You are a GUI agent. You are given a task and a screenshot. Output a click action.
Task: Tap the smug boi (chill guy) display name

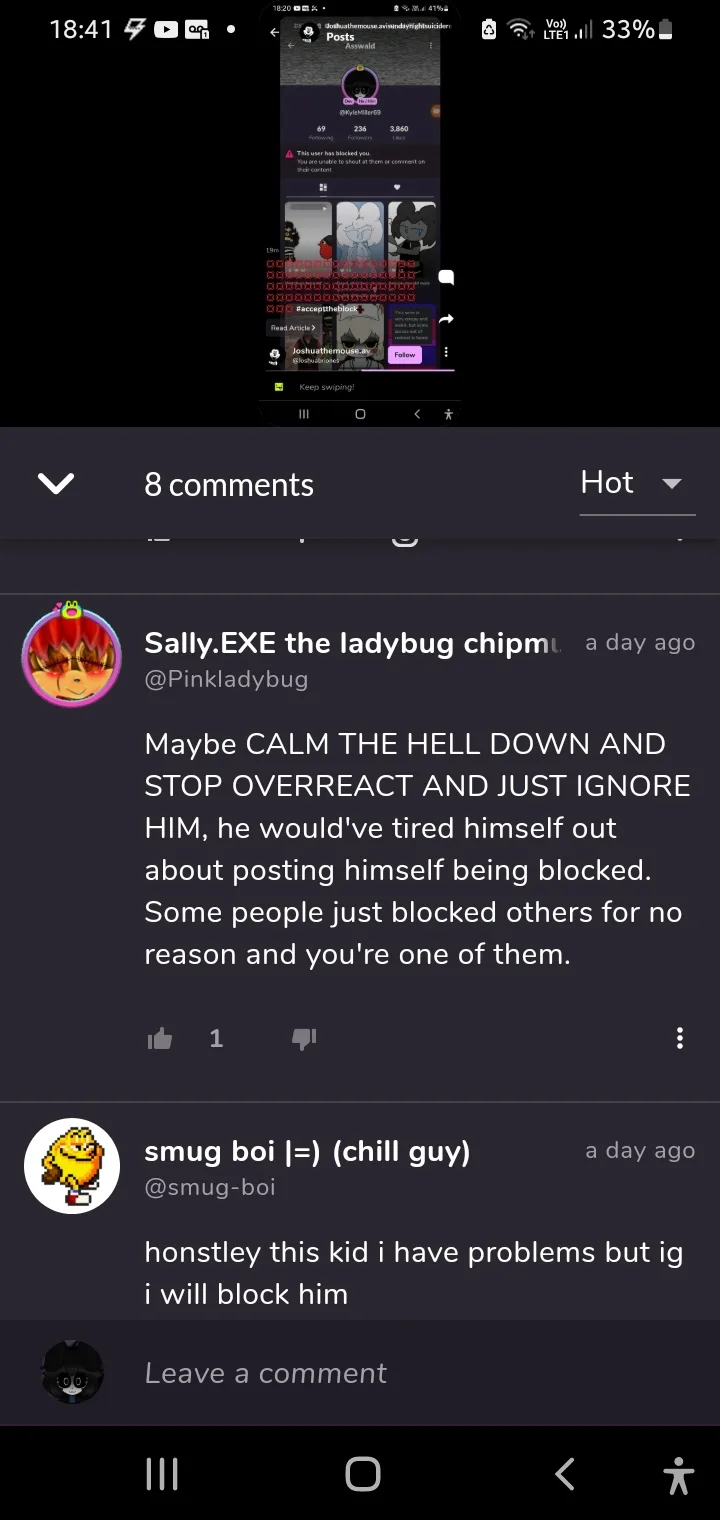[307, 1151]
